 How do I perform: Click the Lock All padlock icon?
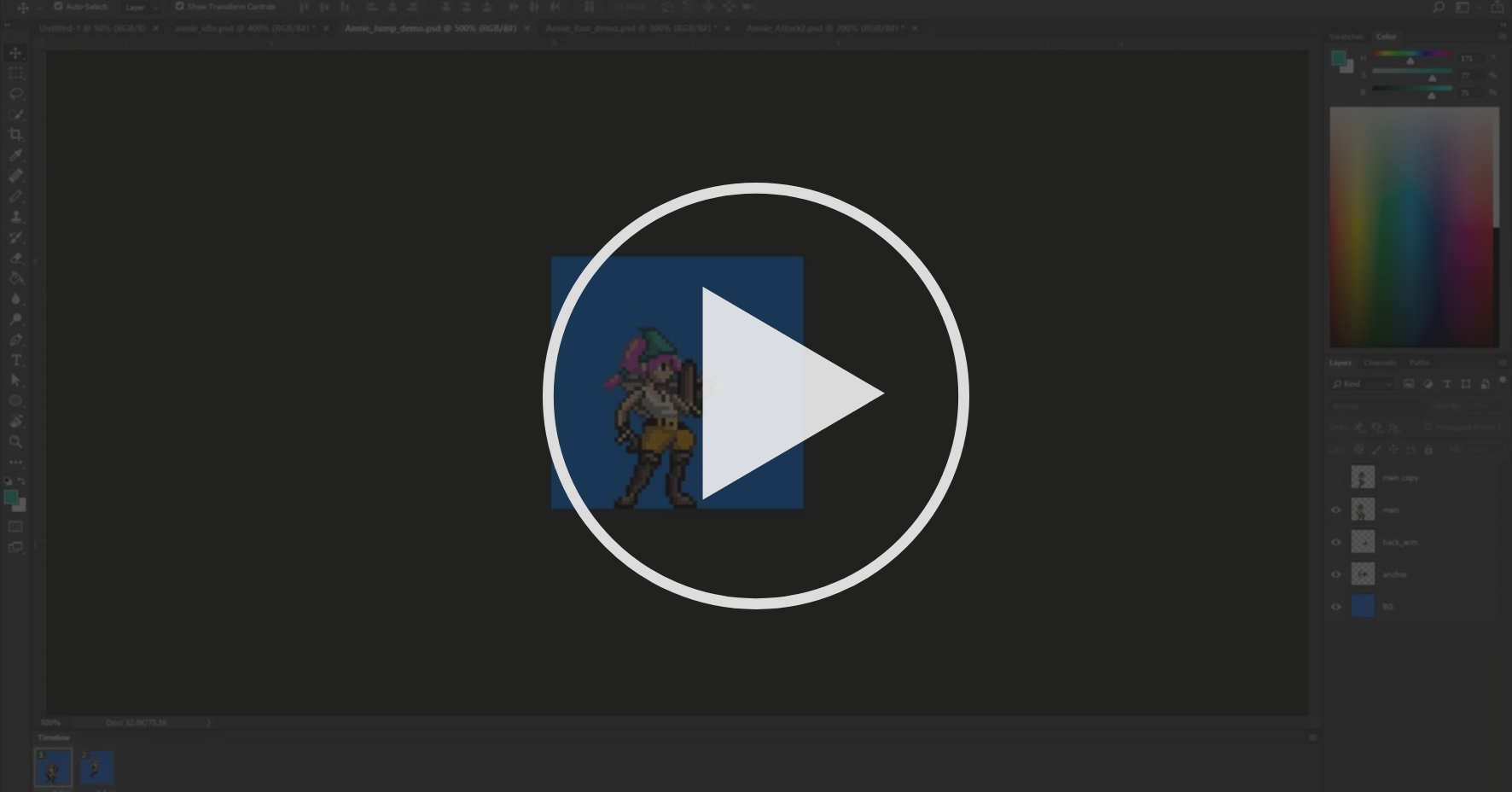(1428, 450)
